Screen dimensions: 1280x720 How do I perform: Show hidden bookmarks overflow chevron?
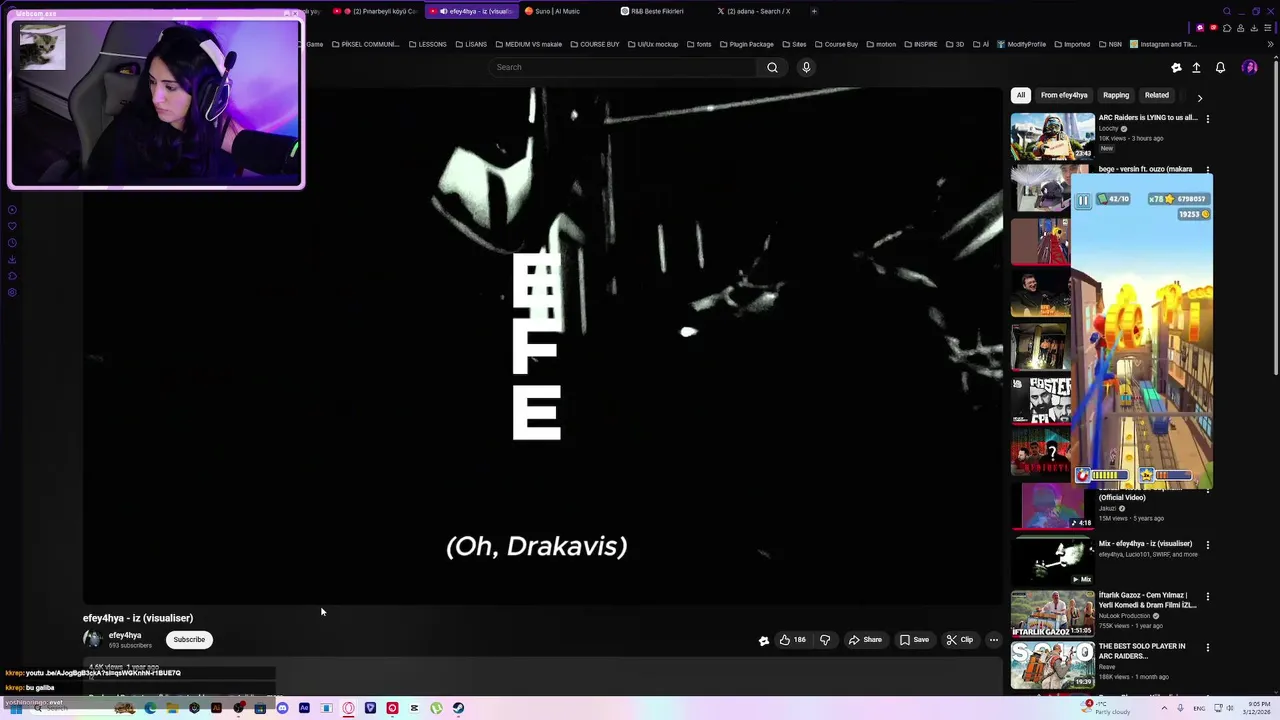tap(1270, 44)
